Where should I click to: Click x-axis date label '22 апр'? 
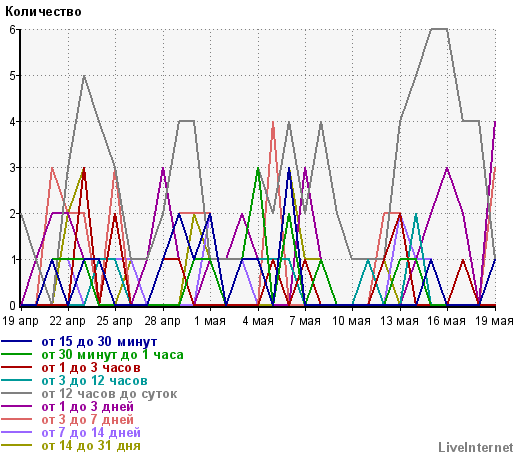tap(68, 321)
